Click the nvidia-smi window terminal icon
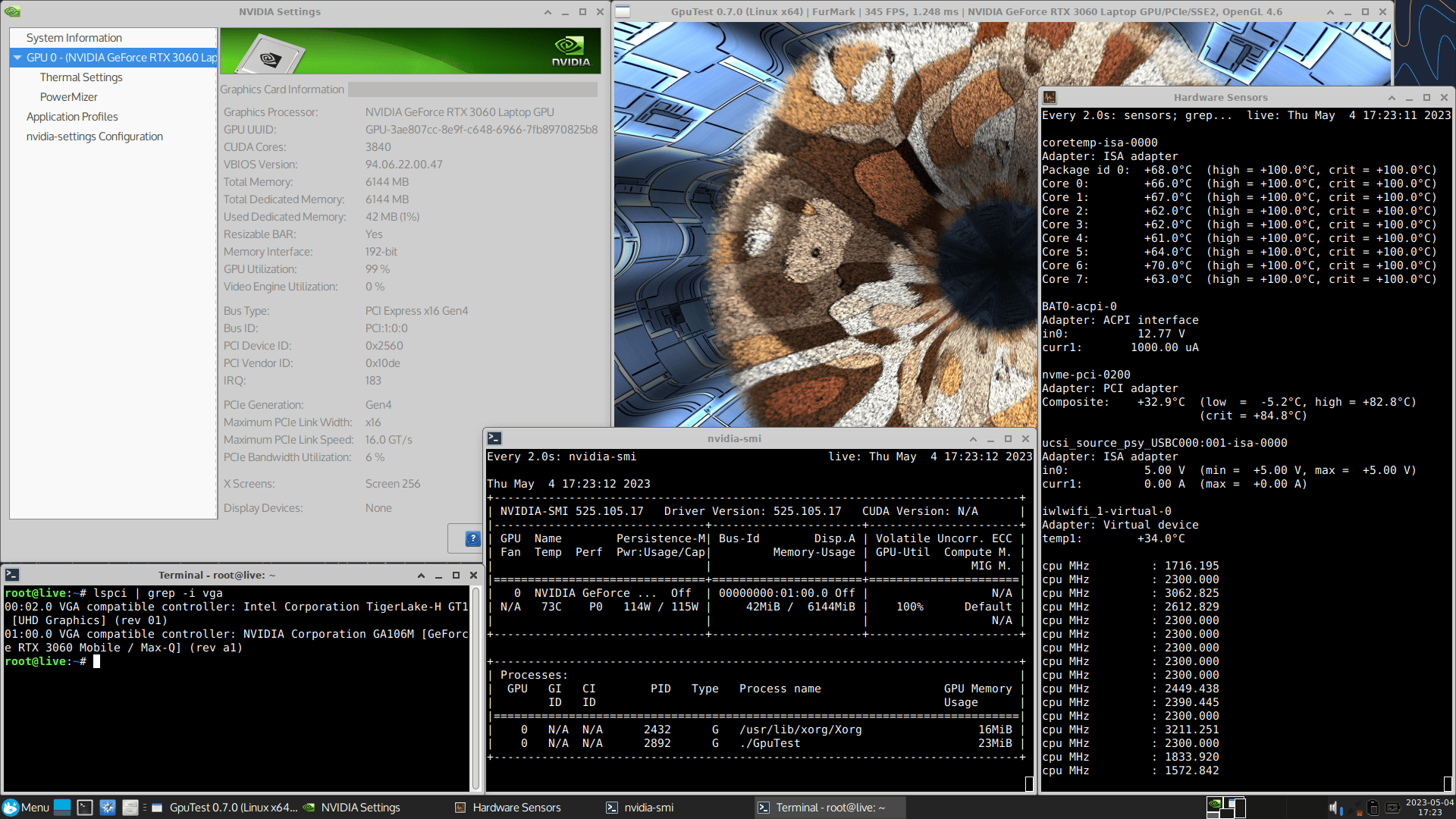Viewport: 1456px width, 819px height. pyautogui.click(x=494, y=438)
